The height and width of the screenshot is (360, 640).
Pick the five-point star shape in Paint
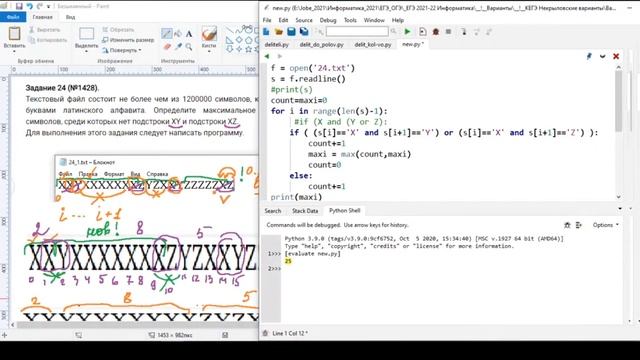[248, 49]
